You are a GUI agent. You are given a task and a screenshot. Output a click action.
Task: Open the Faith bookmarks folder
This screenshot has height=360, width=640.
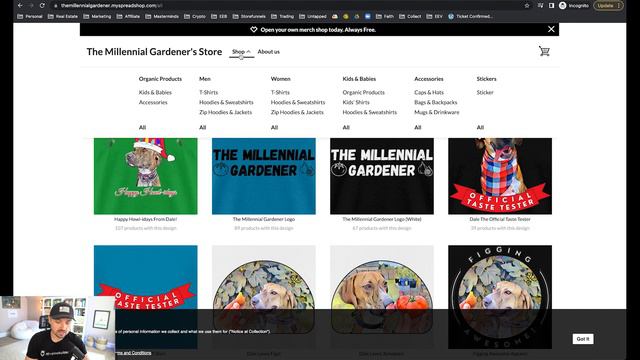tap(384, 16)
